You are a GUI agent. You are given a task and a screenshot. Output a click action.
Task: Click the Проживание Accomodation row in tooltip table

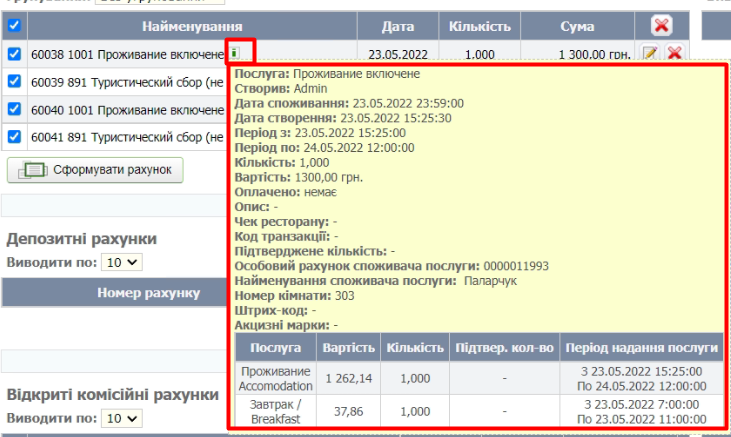pos(276,379)
